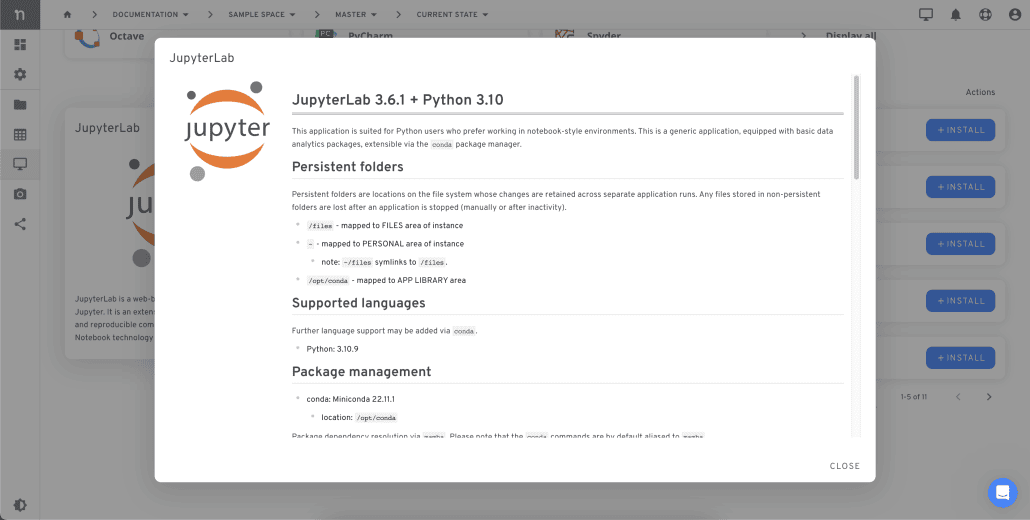Click the 'Package management' heading
The image size is (1030, 520).
coord(361,372)
